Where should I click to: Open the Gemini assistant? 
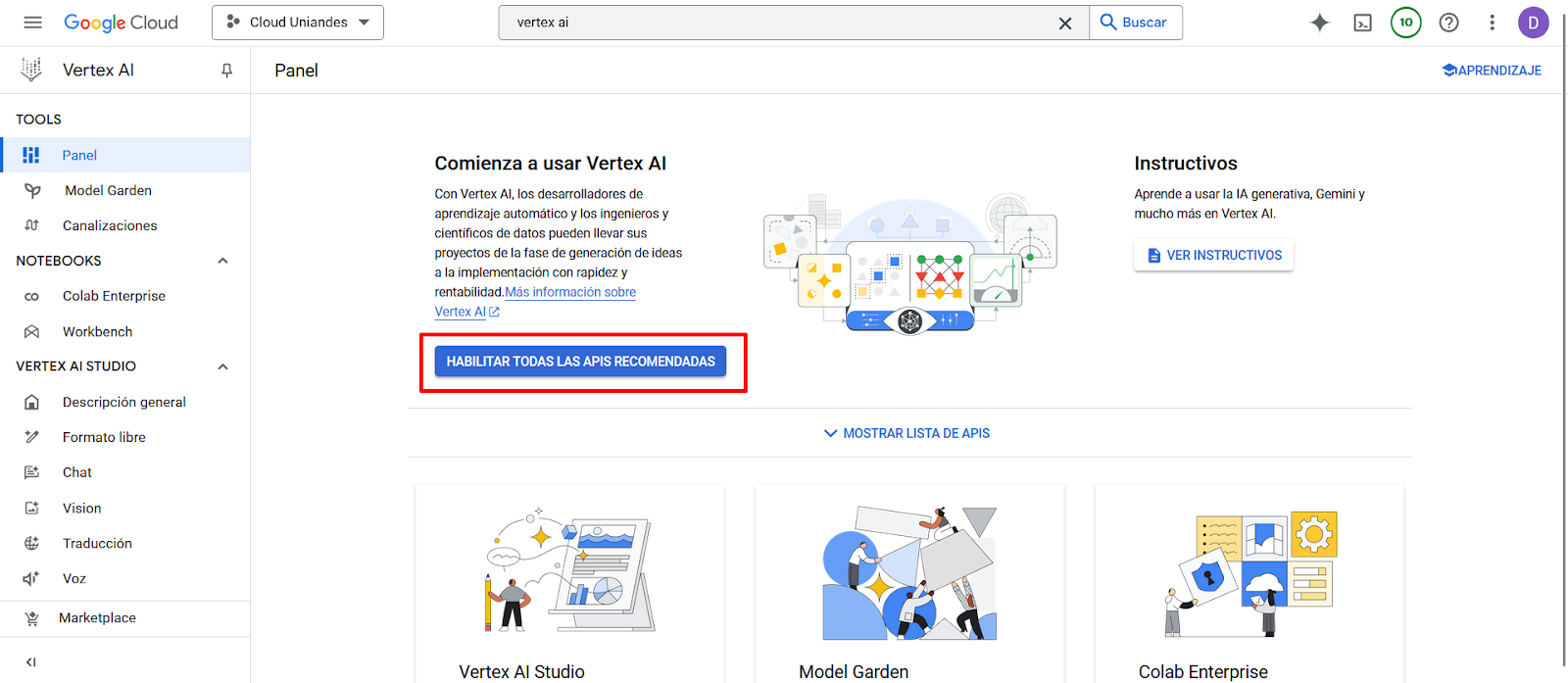(1319, 22)
